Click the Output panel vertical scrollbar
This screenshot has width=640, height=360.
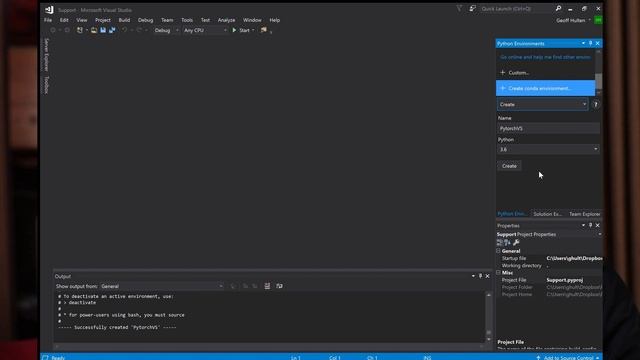[x=489, y=317]
